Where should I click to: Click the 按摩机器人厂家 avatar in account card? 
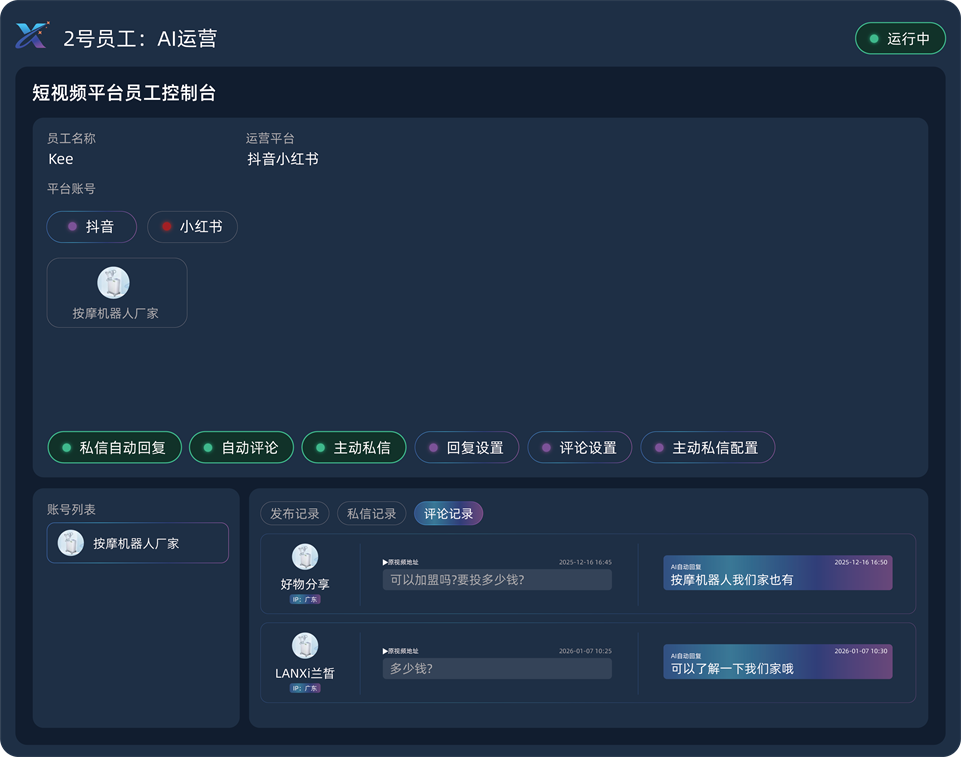(x=113, y=283)
